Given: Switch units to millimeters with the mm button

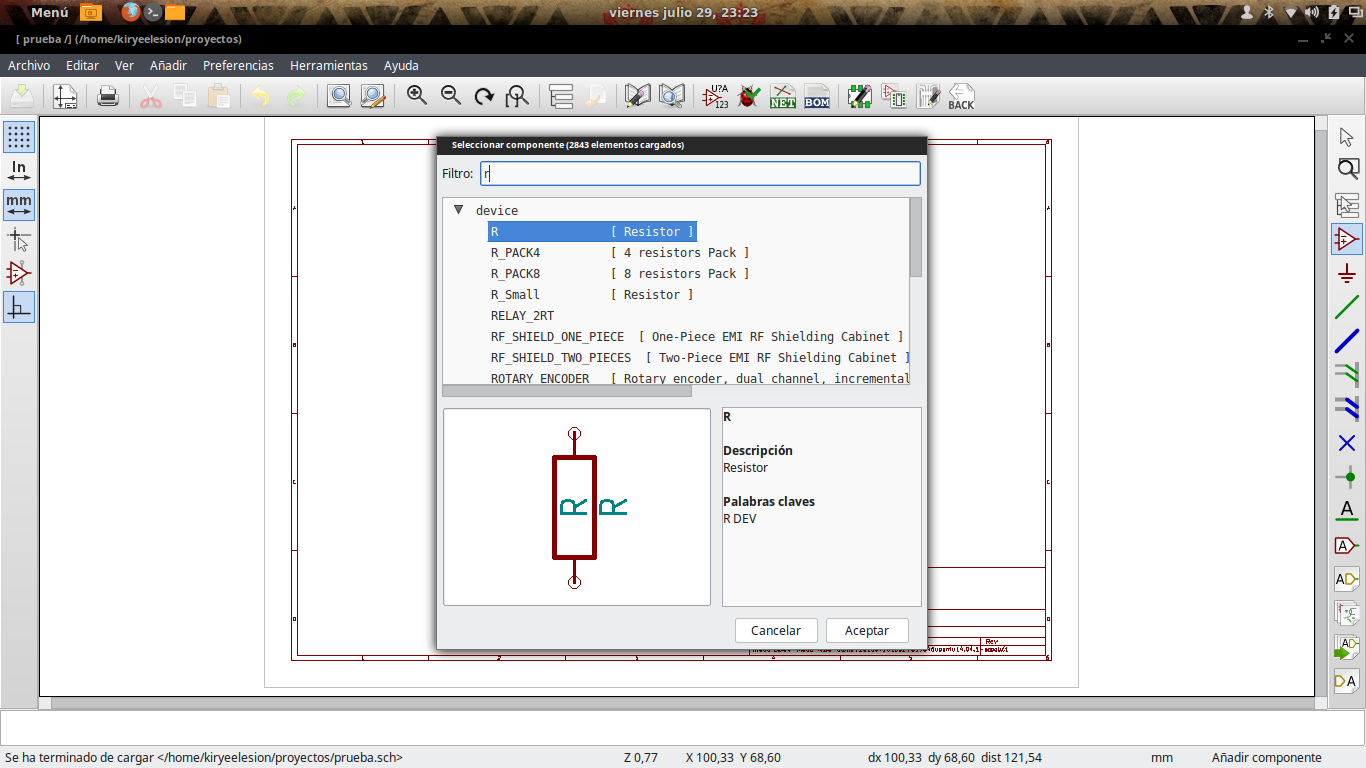Looking at the screenshot, I should pos(18,206).
